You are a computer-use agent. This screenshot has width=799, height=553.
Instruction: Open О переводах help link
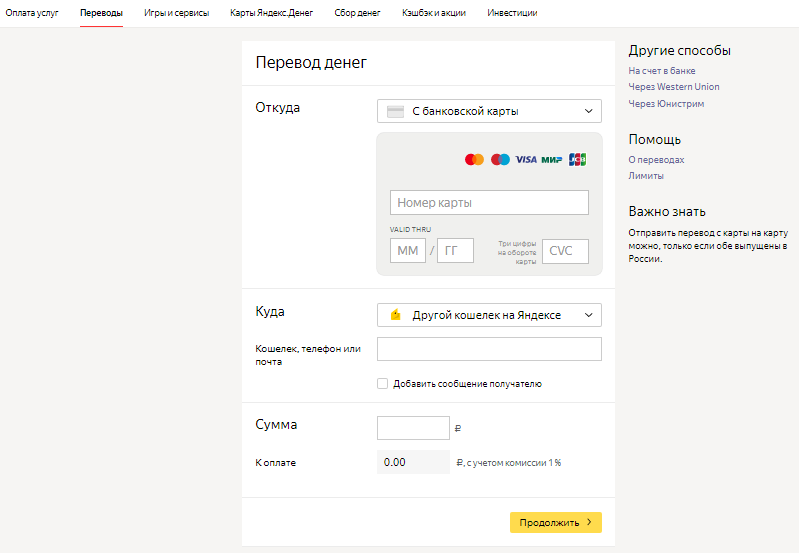click(x=656, y=160)
